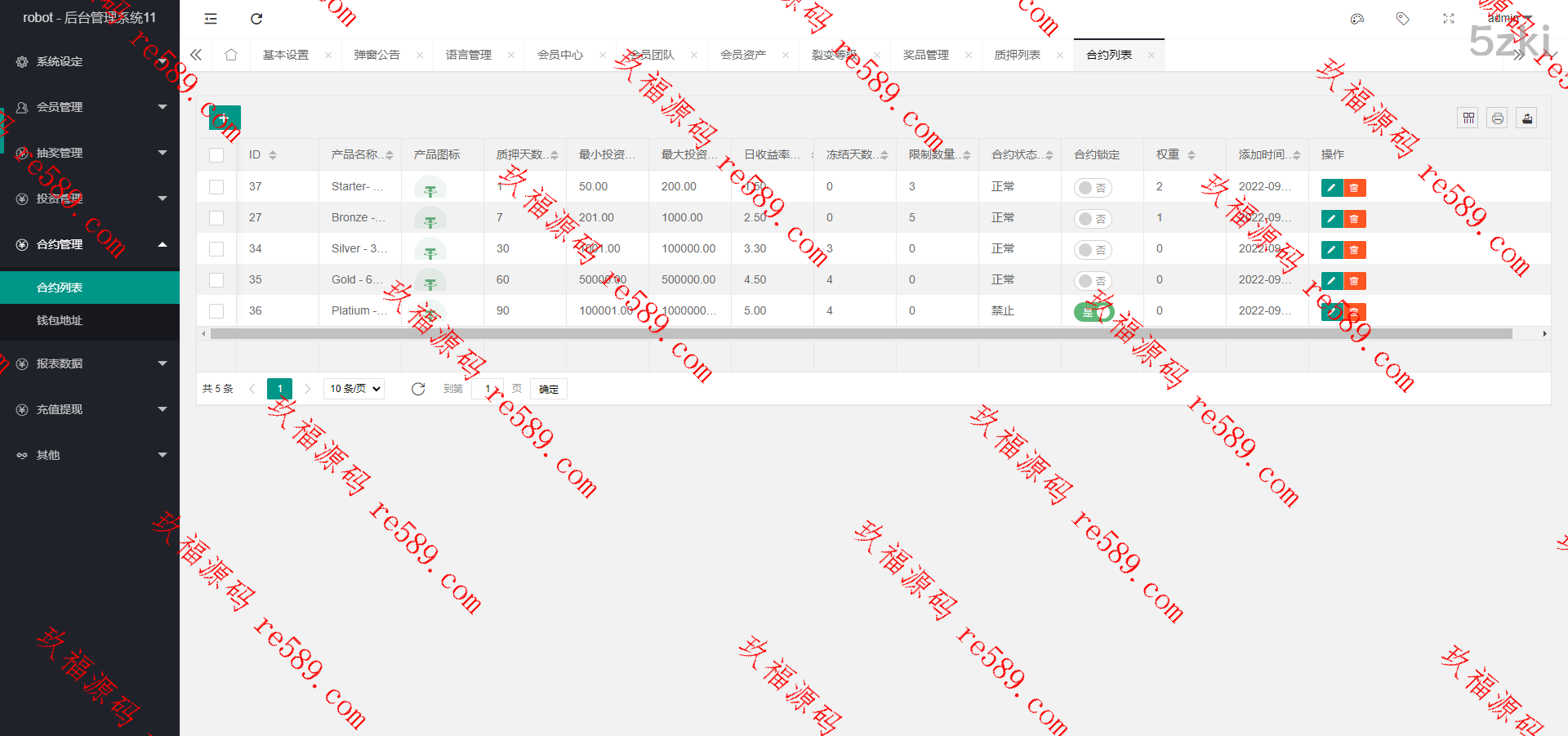Check the Silver row checkbox
This screenshot has width=1568, height=736.
pyautogui.click(x=216, y=249)
